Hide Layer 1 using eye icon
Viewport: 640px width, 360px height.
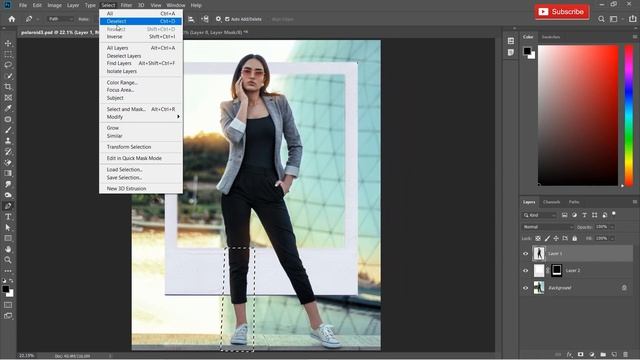[x=526, y=253]
